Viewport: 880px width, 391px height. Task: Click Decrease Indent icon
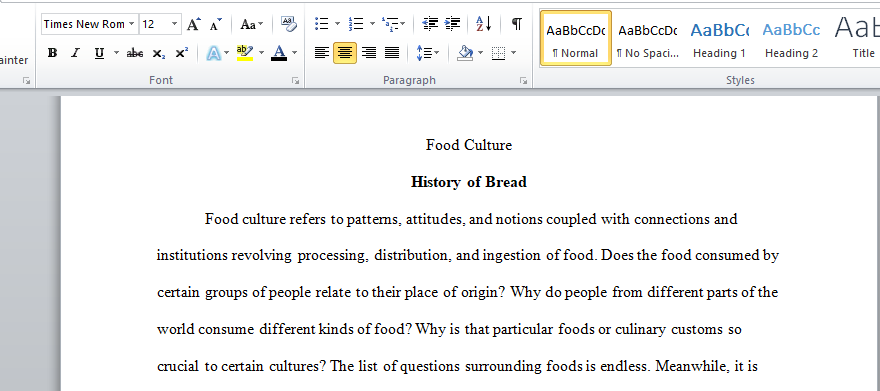tap(430, 24)
